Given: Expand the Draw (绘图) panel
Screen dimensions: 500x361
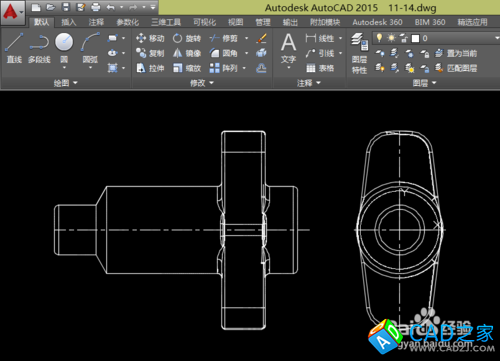Looking at the screenshot, I should coord(66,83).
